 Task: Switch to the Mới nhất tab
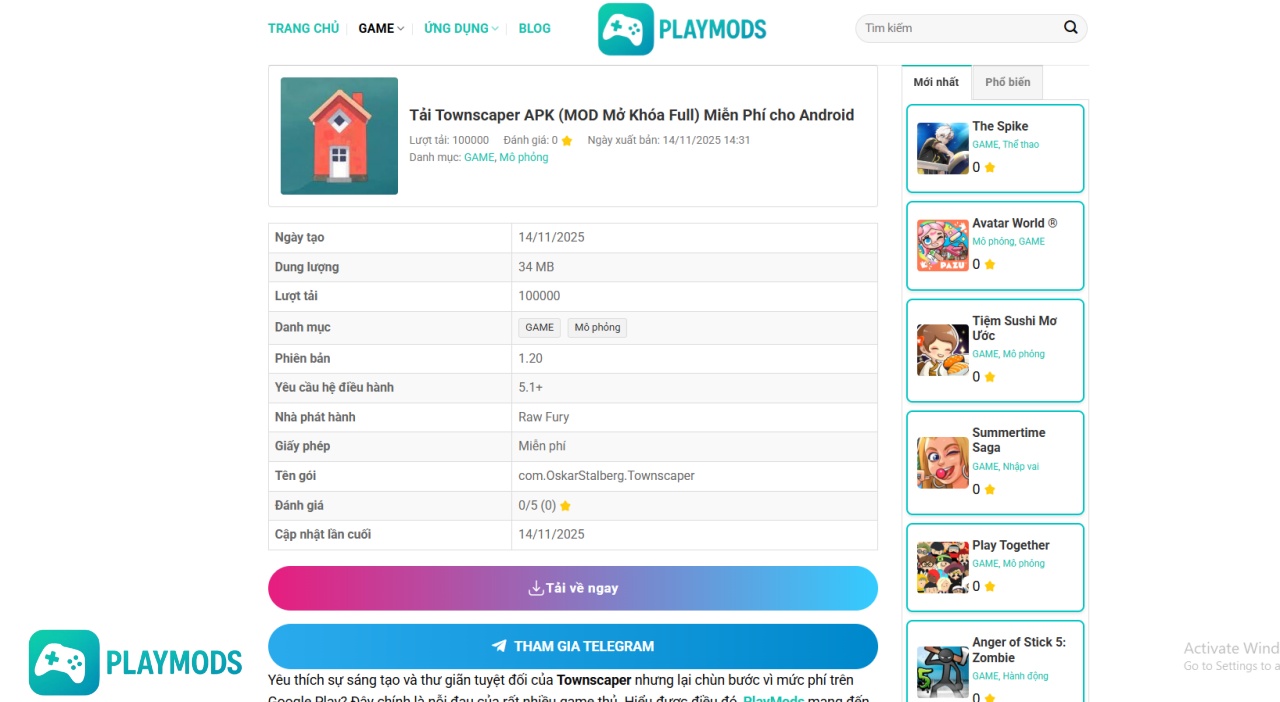pos(936,82)
